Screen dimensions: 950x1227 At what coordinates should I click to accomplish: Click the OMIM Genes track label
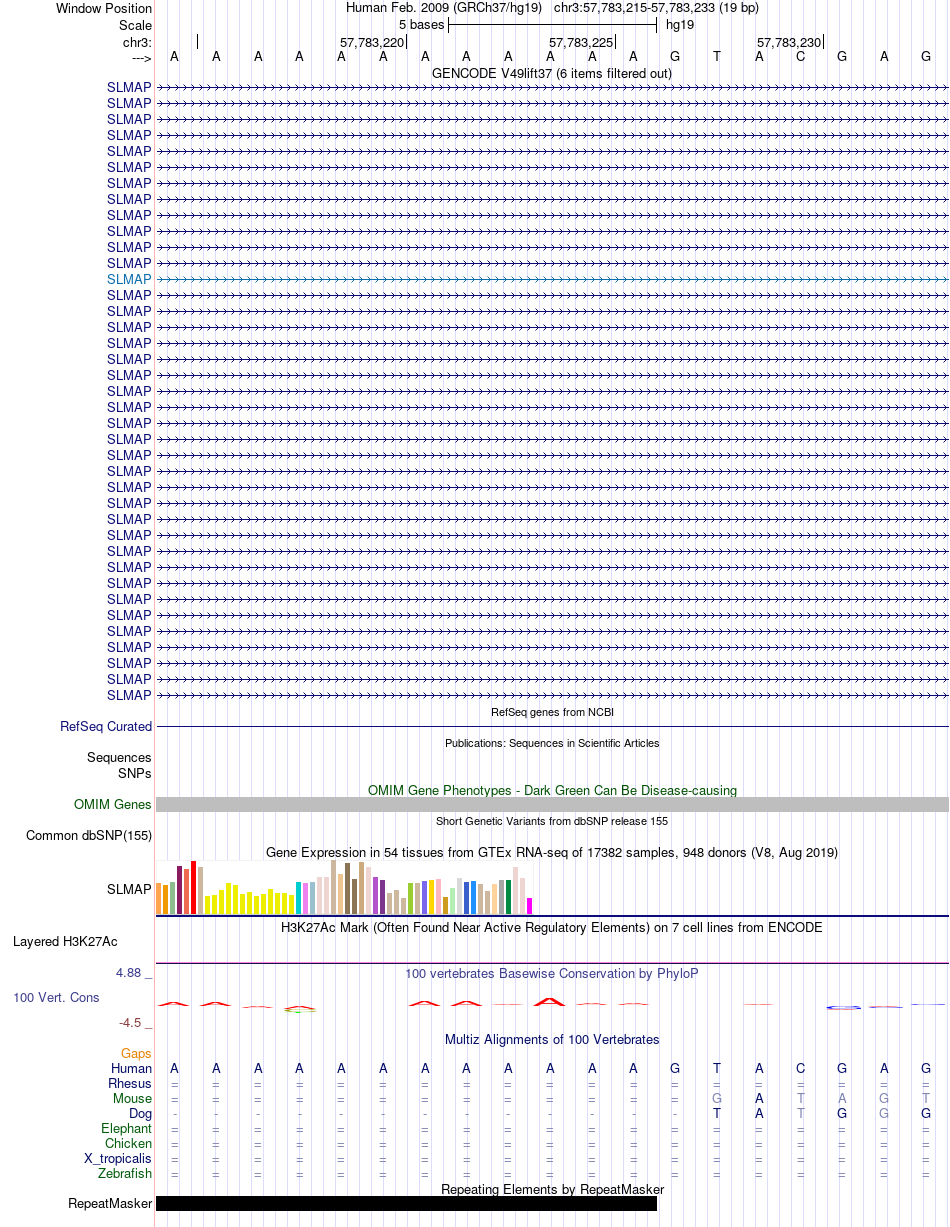point(113,804)
